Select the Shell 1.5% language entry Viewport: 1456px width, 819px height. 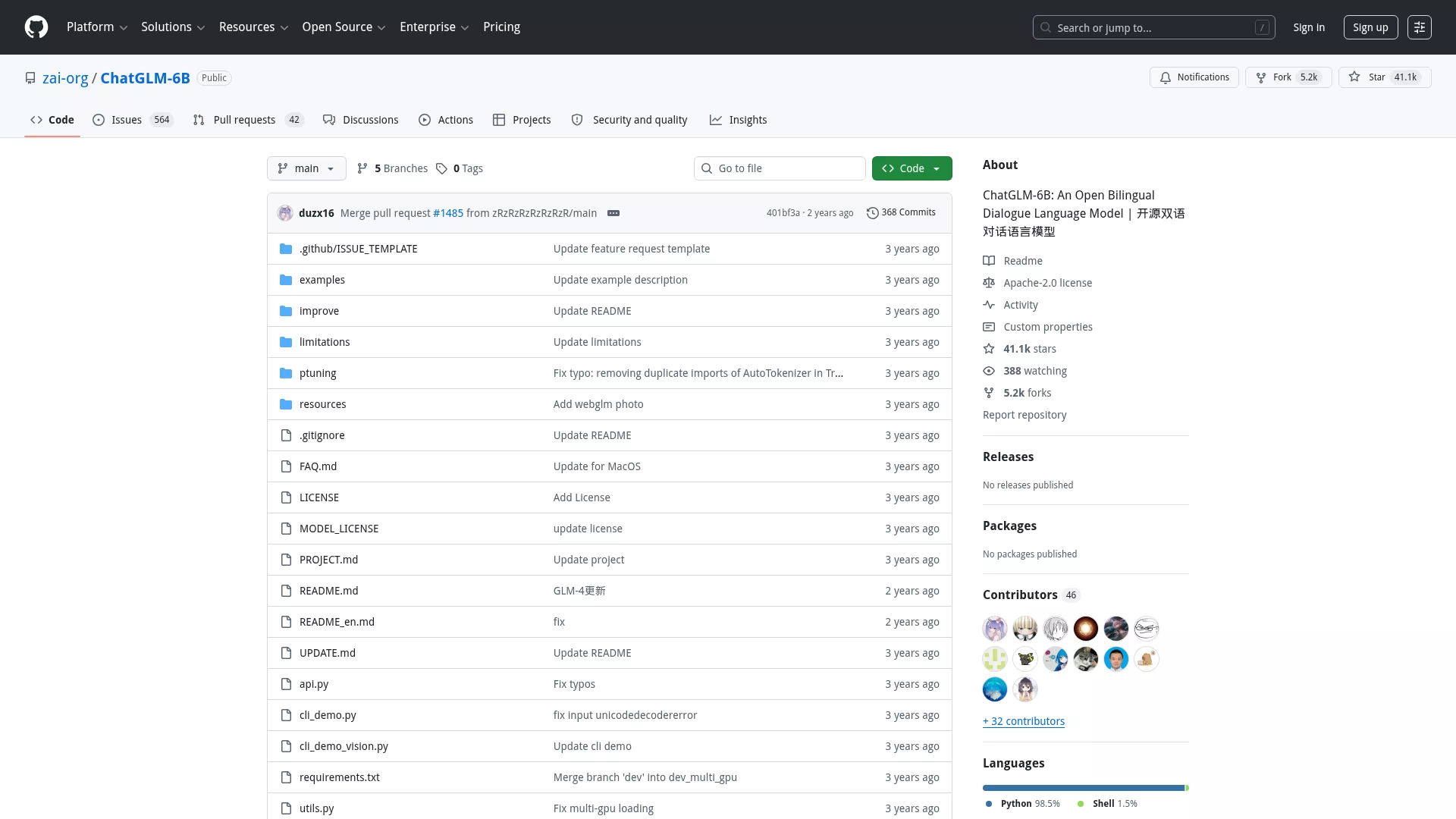pos(1107,804)
